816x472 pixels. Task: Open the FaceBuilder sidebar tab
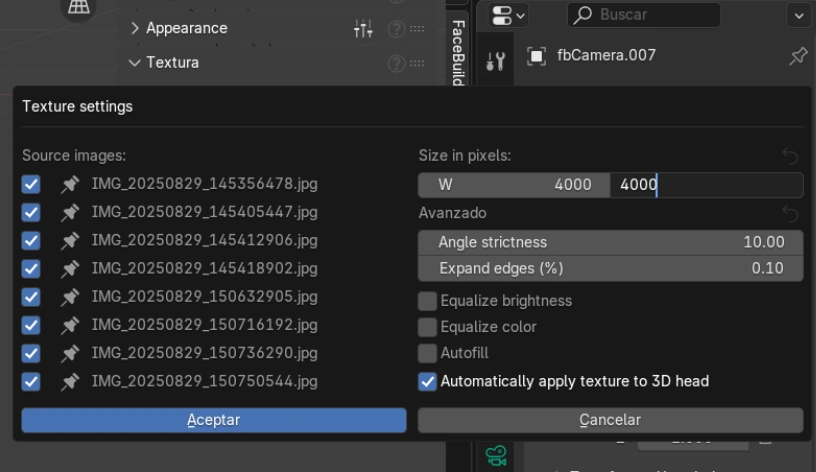[457, 50]
